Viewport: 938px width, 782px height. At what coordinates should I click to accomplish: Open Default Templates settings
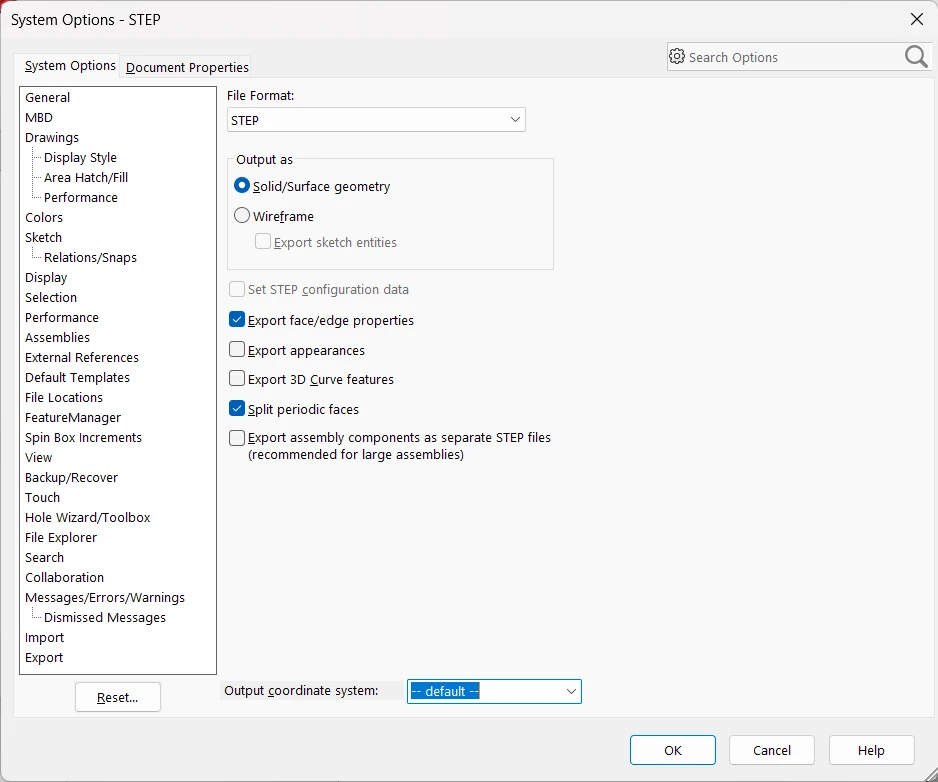click(77, 378)
